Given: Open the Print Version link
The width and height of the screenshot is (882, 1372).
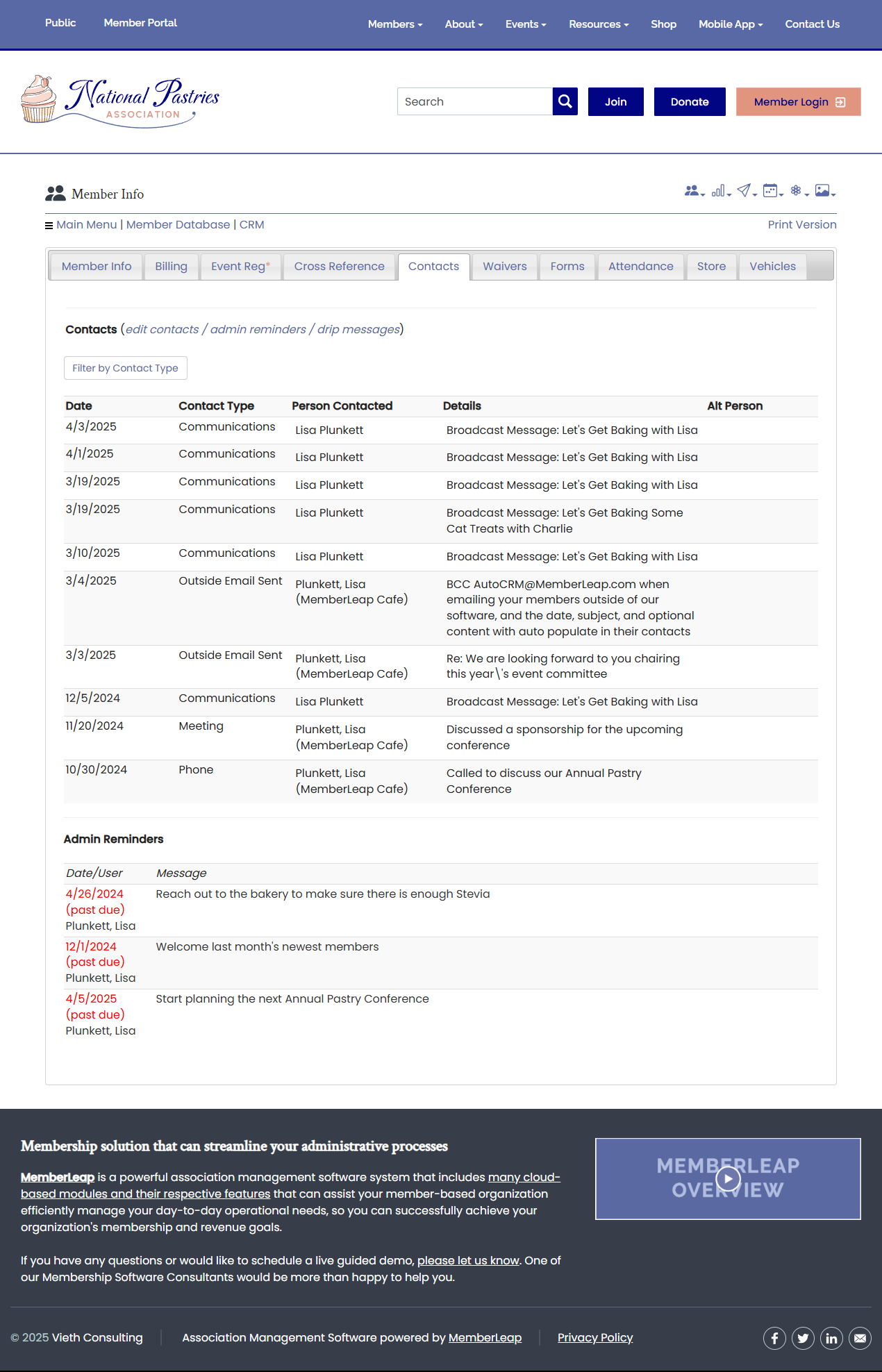Looking at the screenshot, I should click(802, 225).
